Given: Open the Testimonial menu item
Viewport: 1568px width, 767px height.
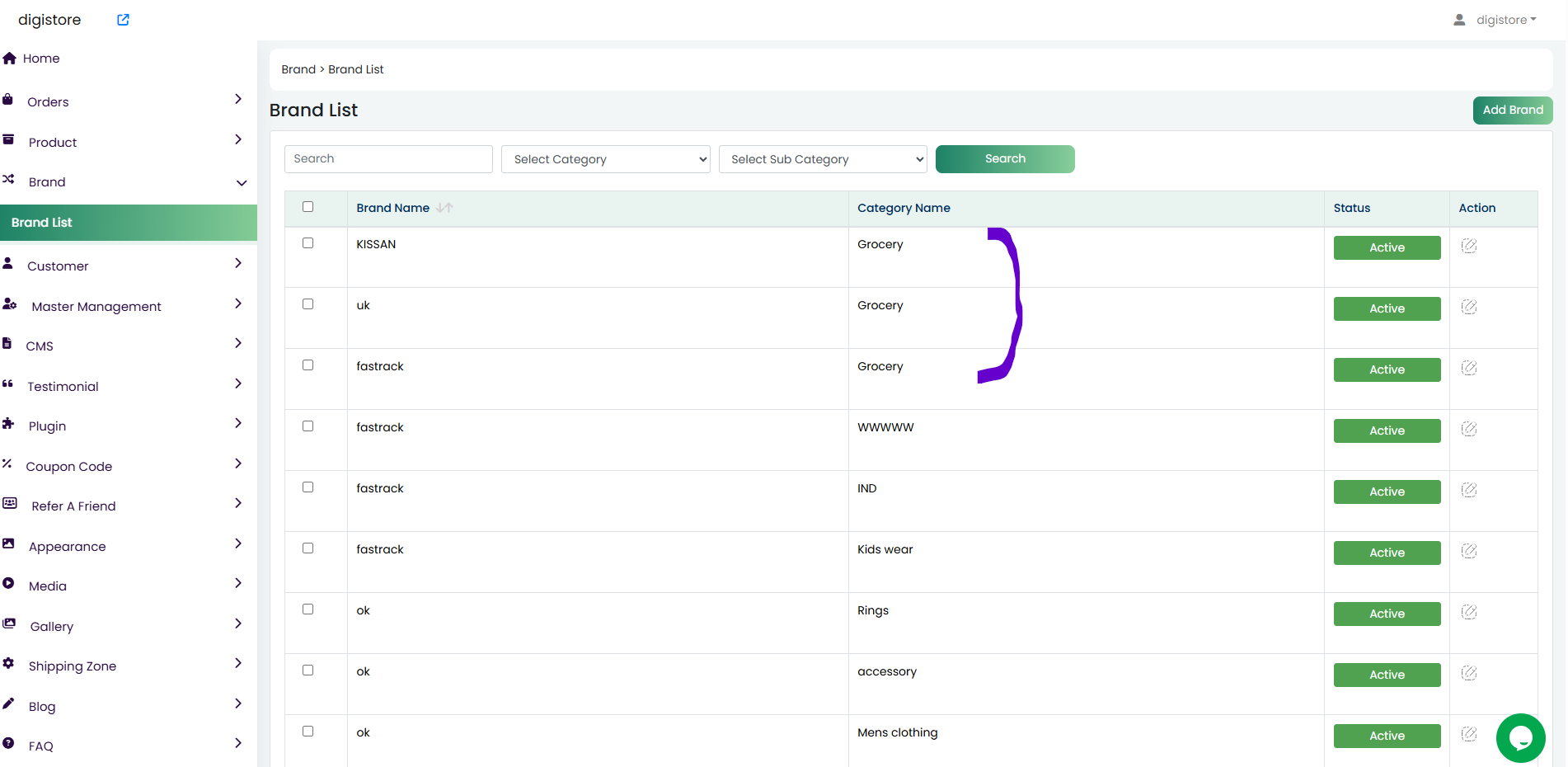Looking at the screenshot, I should click(63, 386).
